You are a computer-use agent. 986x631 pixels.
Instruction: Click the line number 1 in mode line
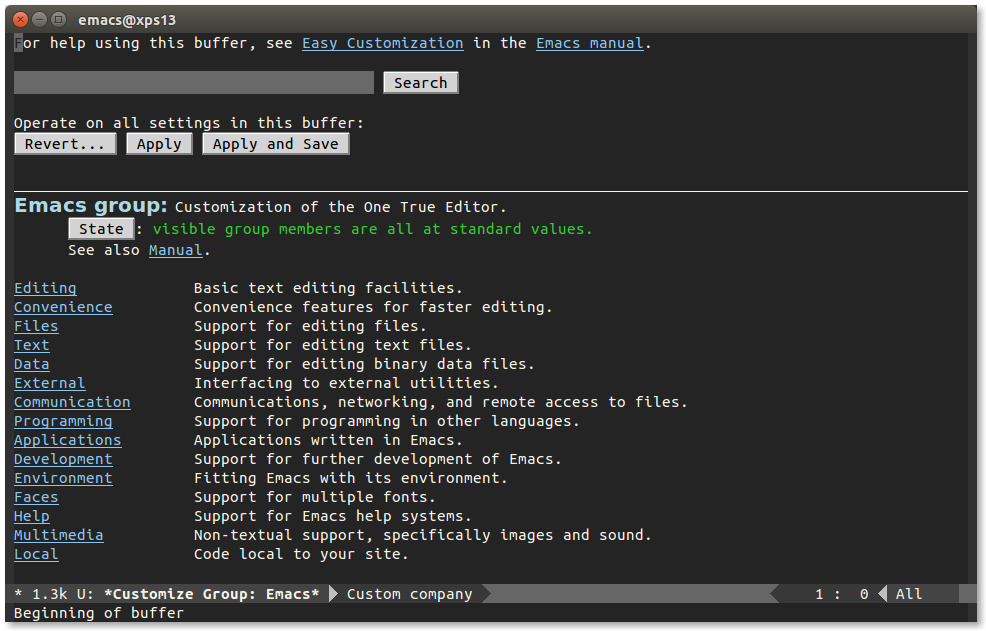click(x=819, y=594)
